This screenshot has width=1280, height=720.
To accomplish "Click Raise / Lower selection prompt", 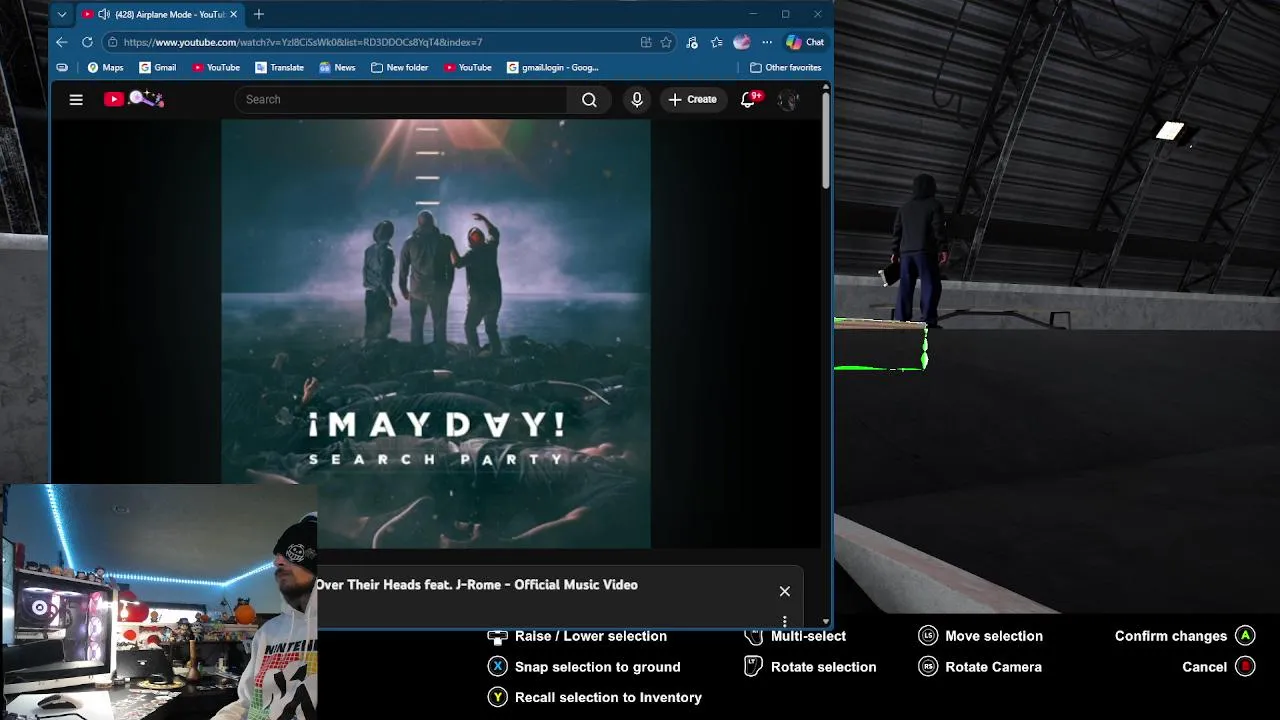I will (x=577, y=636).
